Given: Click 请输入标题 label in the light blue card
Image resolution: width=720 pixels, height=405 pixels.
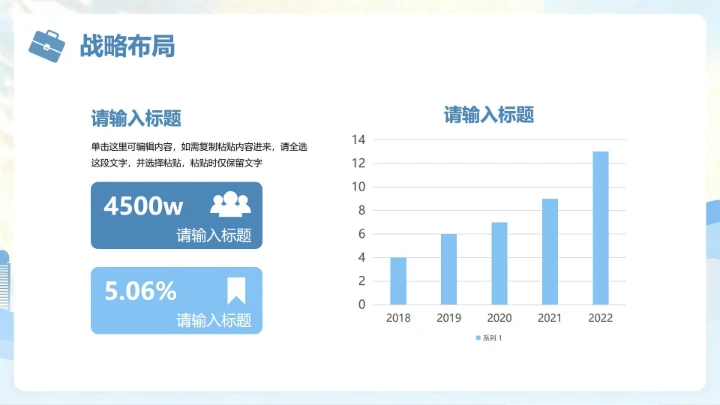Looking at the screenshot, I should tap(213, 321).
